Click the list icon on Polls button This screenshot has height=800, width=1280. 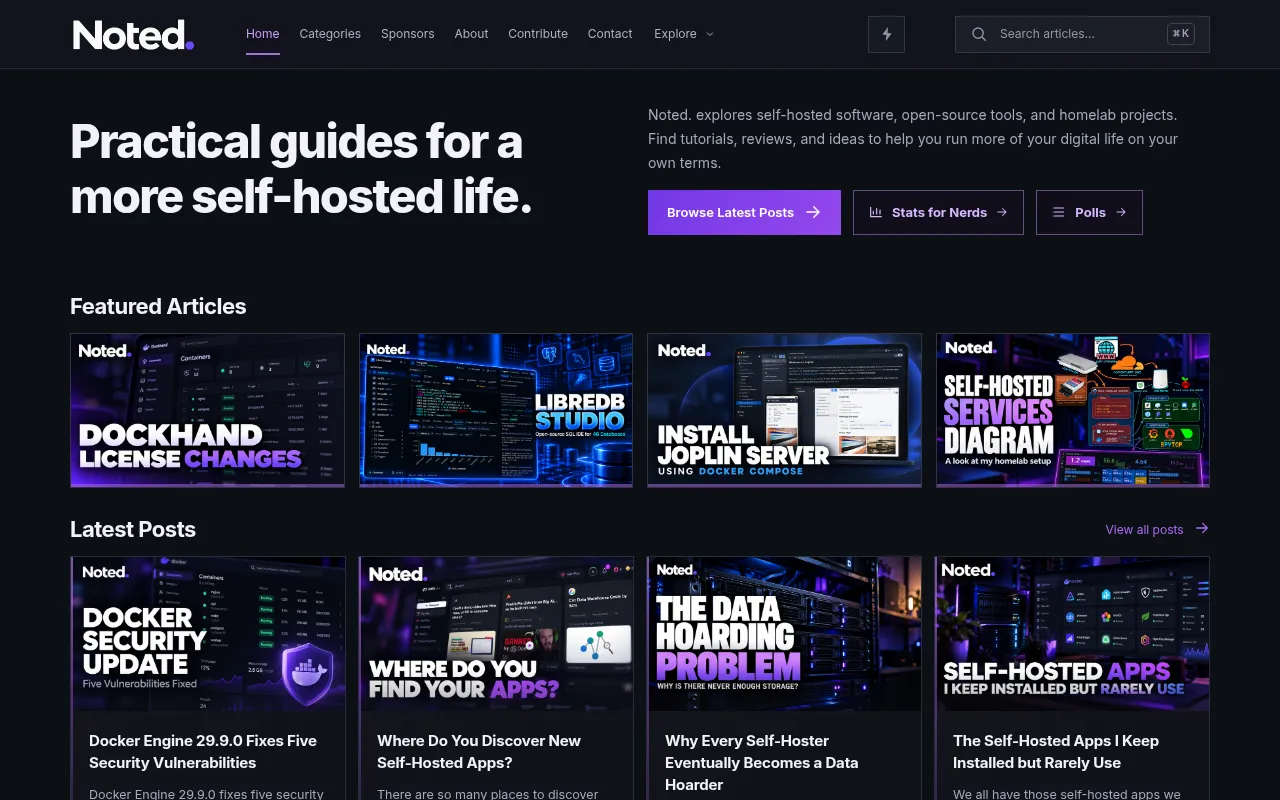pos(1058,212)
